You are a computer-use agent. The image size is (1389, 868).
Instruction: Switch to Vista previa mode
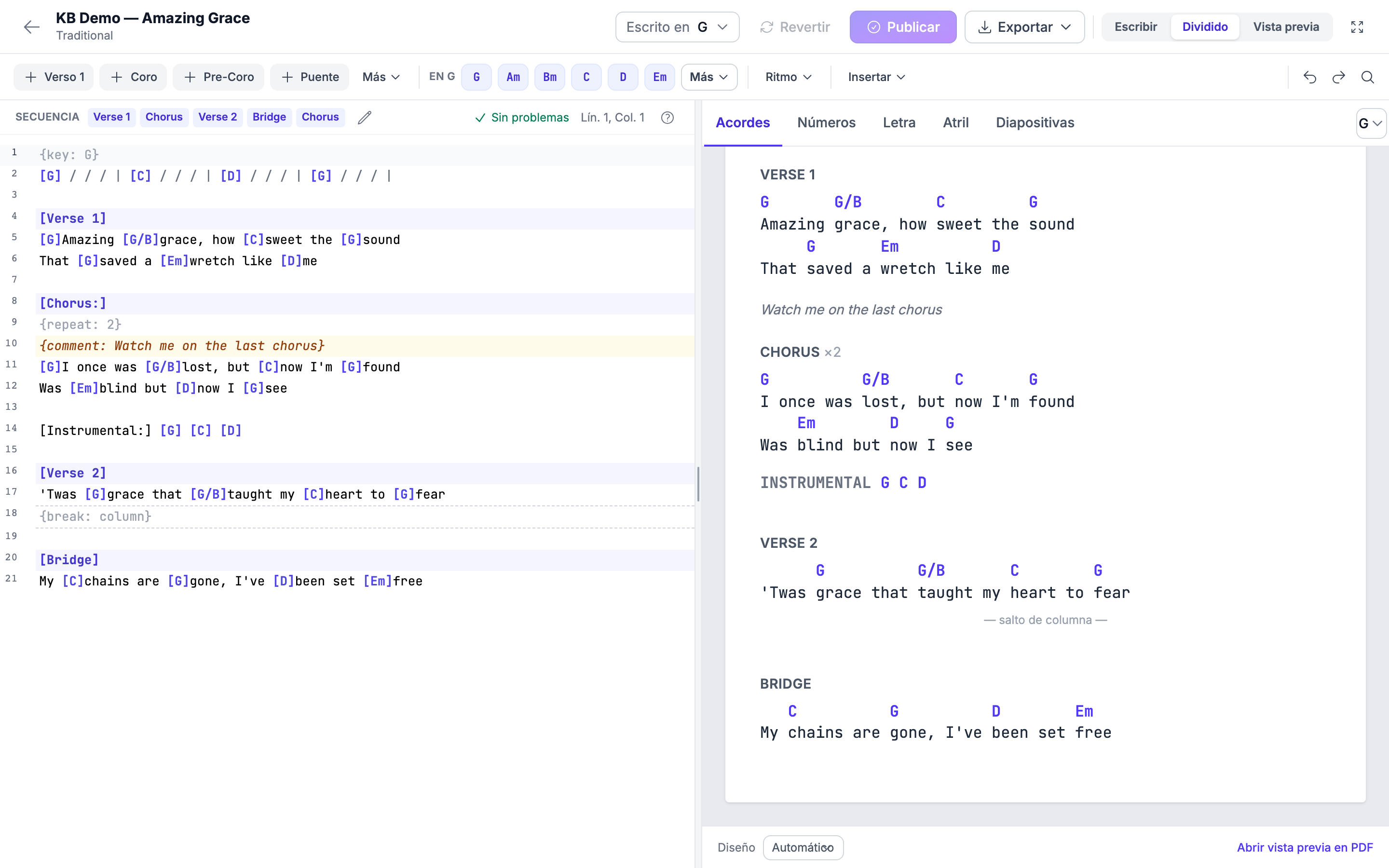pyautogui.click(x=1286, y=27)
